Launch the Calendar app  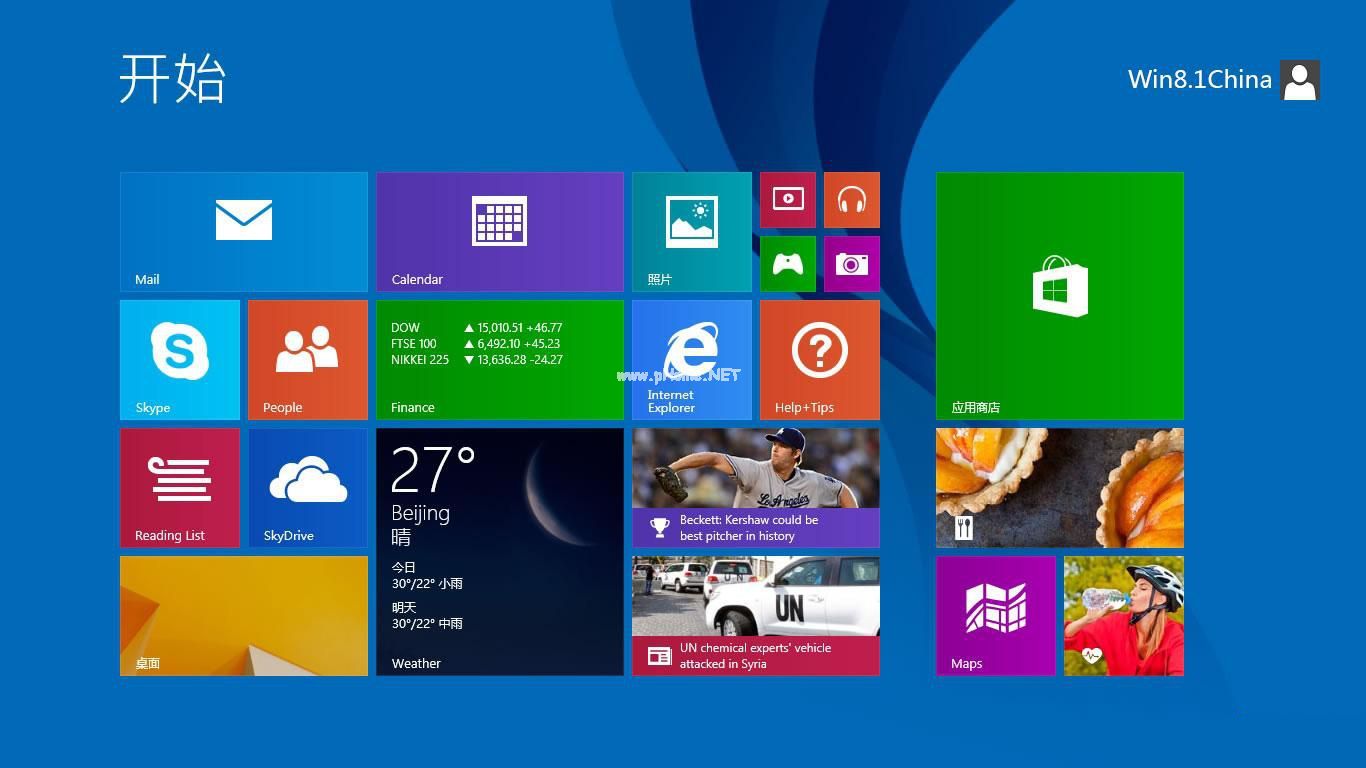[500, 230]
